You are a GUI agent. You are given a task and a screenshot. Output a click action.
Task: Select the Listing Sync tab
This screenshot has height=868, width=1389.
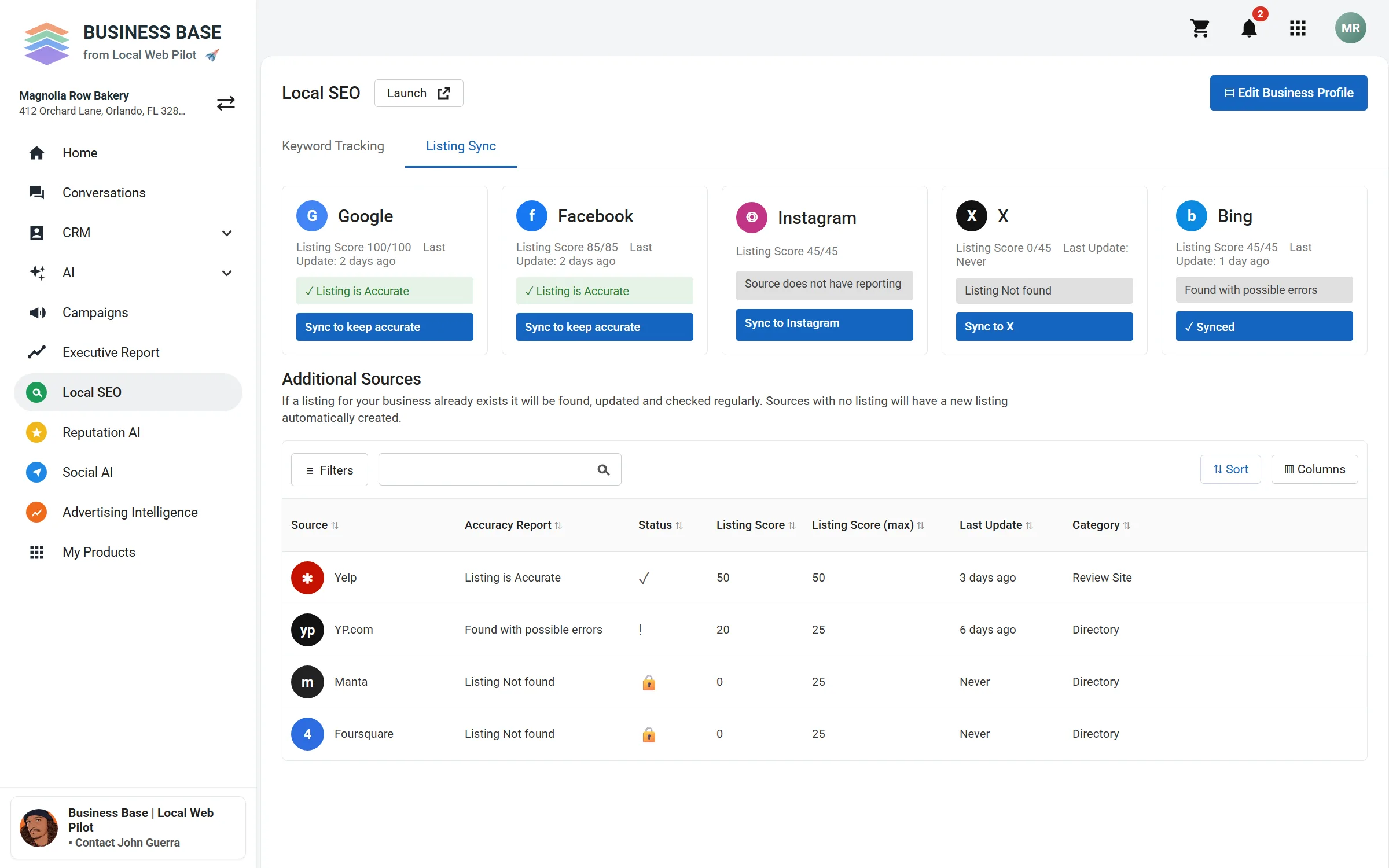tap(461, 146)
